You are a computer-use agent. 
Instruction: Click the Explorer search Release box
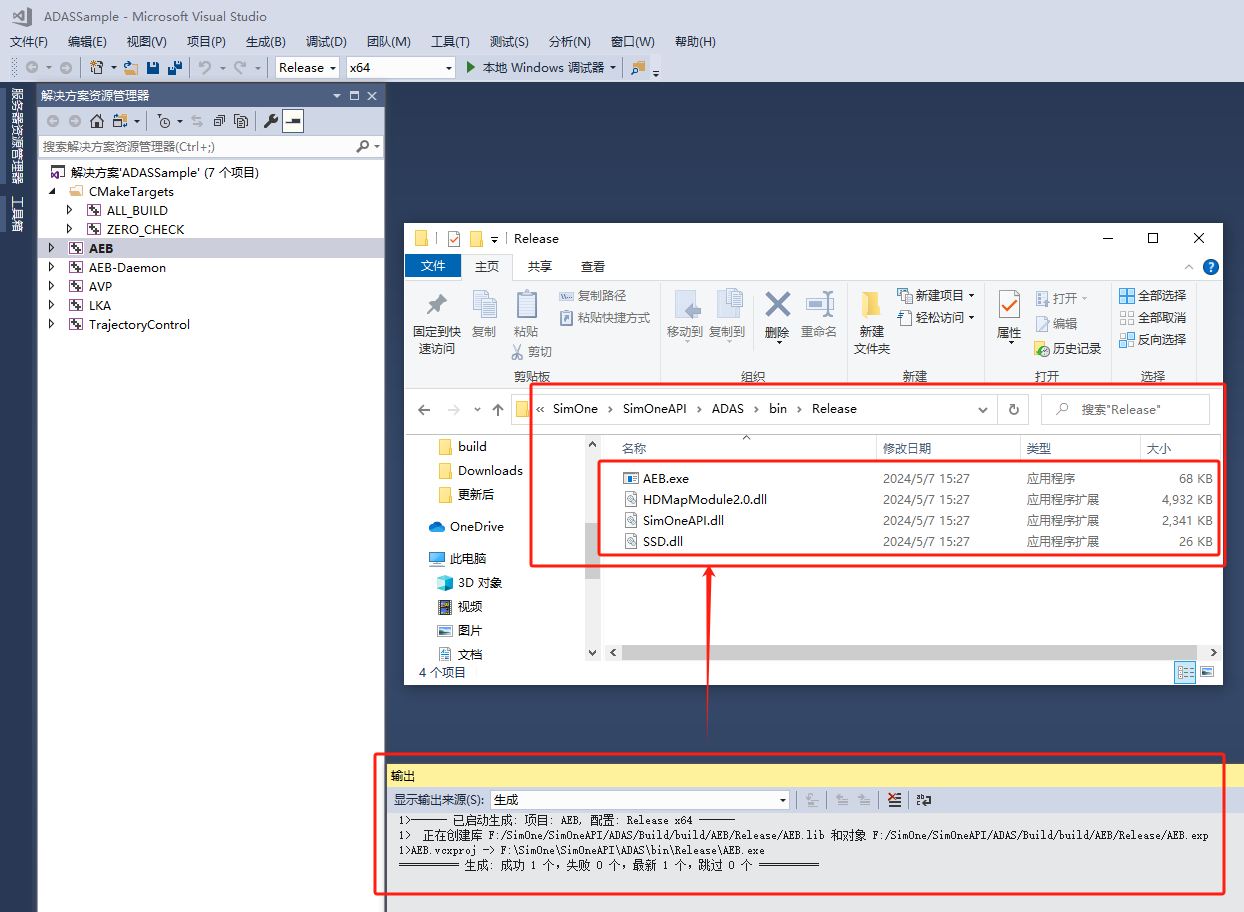(1125, 409)
